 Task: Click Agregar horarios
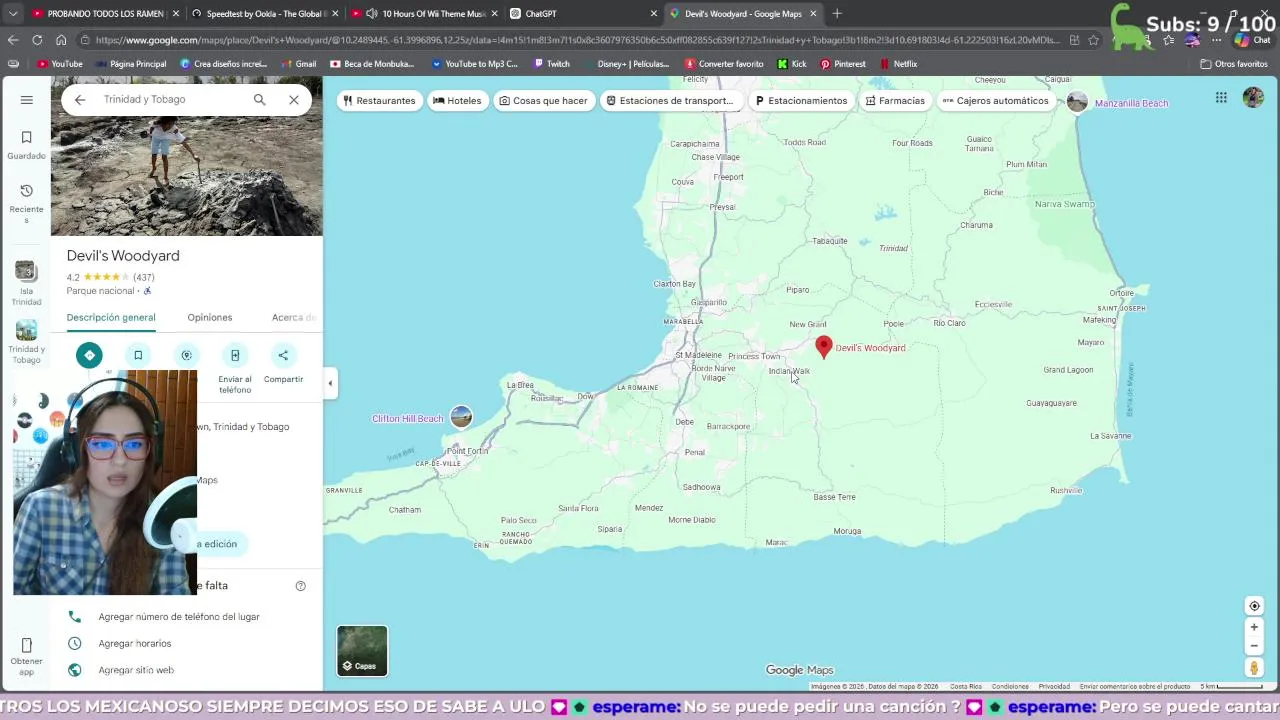click(x=135, y=644)
